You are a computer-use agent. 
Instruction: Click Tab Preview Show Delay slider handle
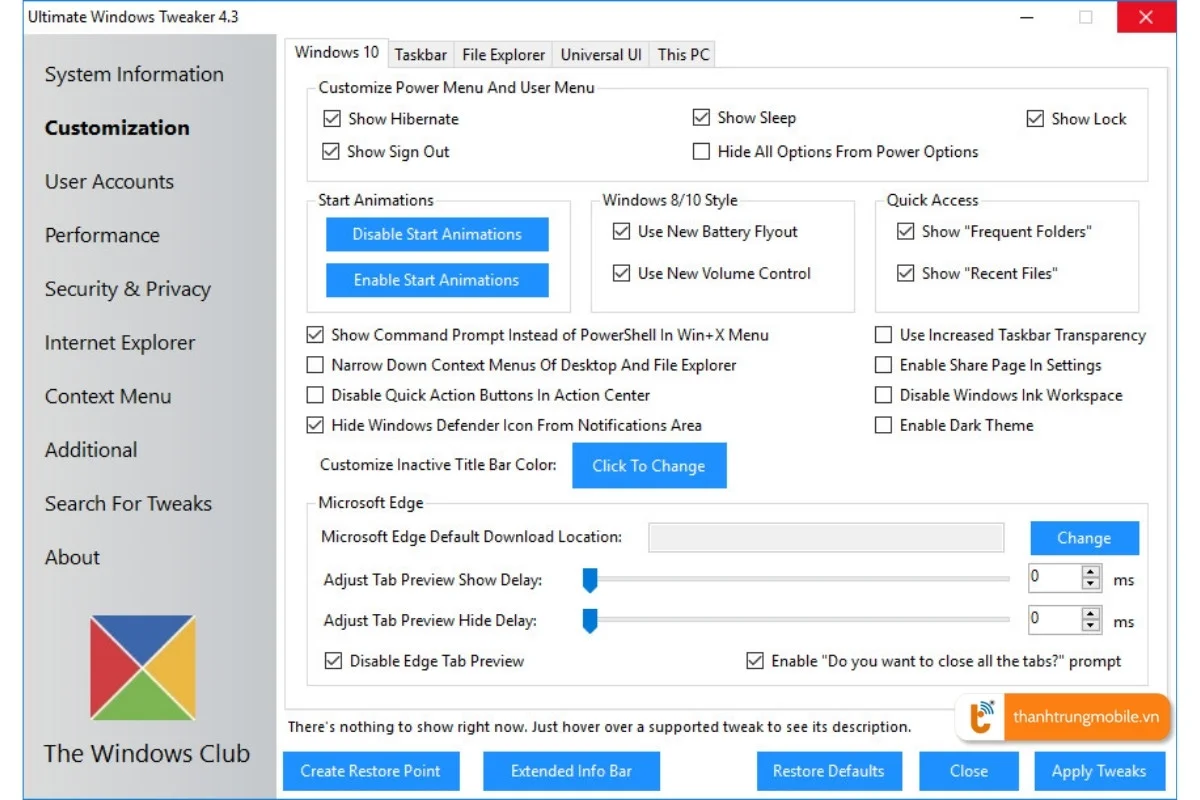point(590,580)
